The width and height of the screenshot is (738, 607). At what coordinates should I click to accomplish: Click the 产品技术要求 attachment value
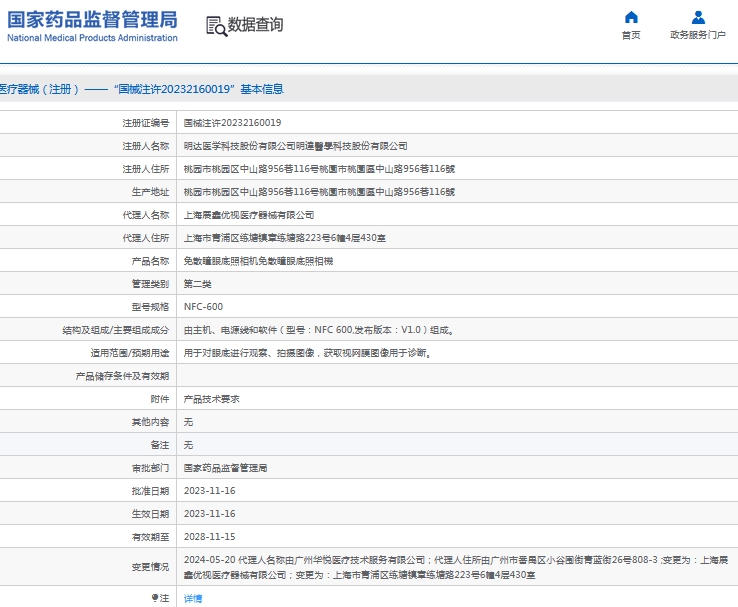[211, 399]
